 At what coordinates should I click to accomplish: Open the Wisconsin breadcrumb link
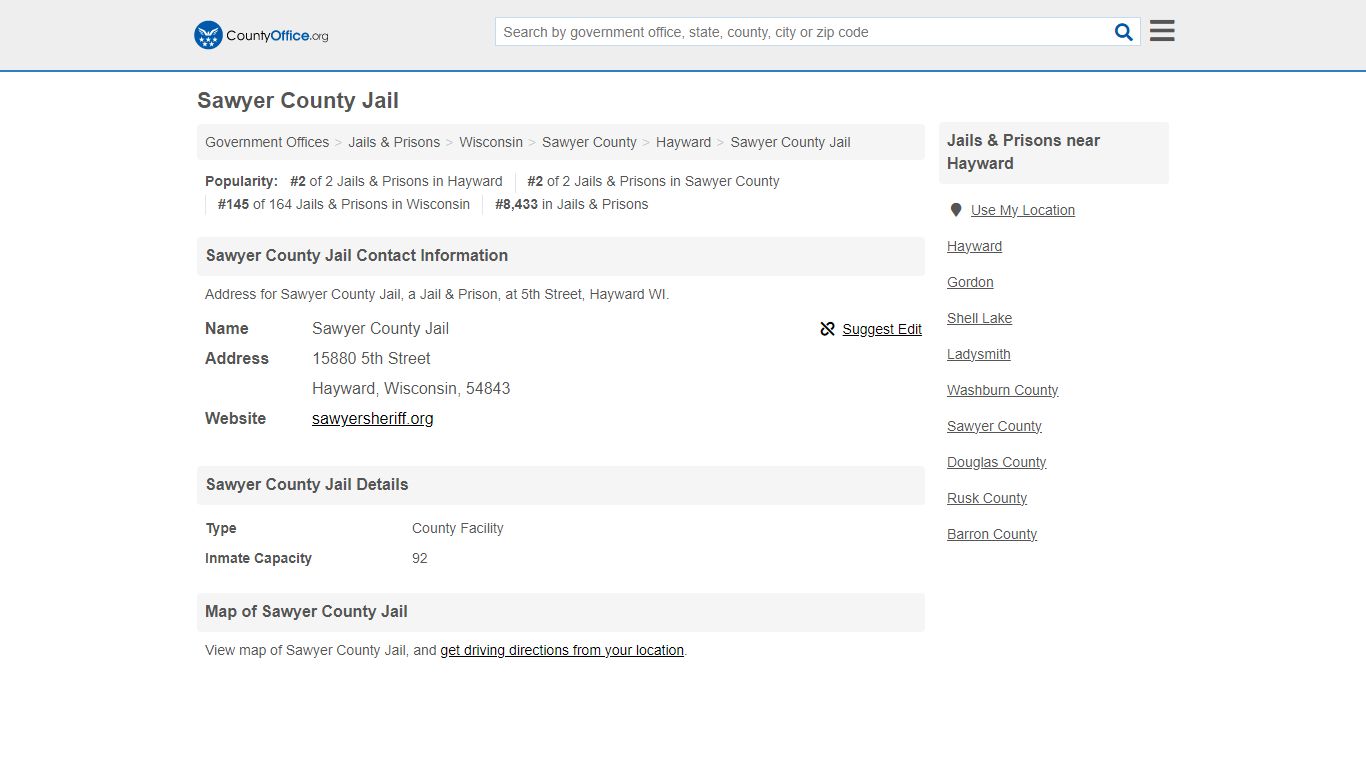coord(491,142)
